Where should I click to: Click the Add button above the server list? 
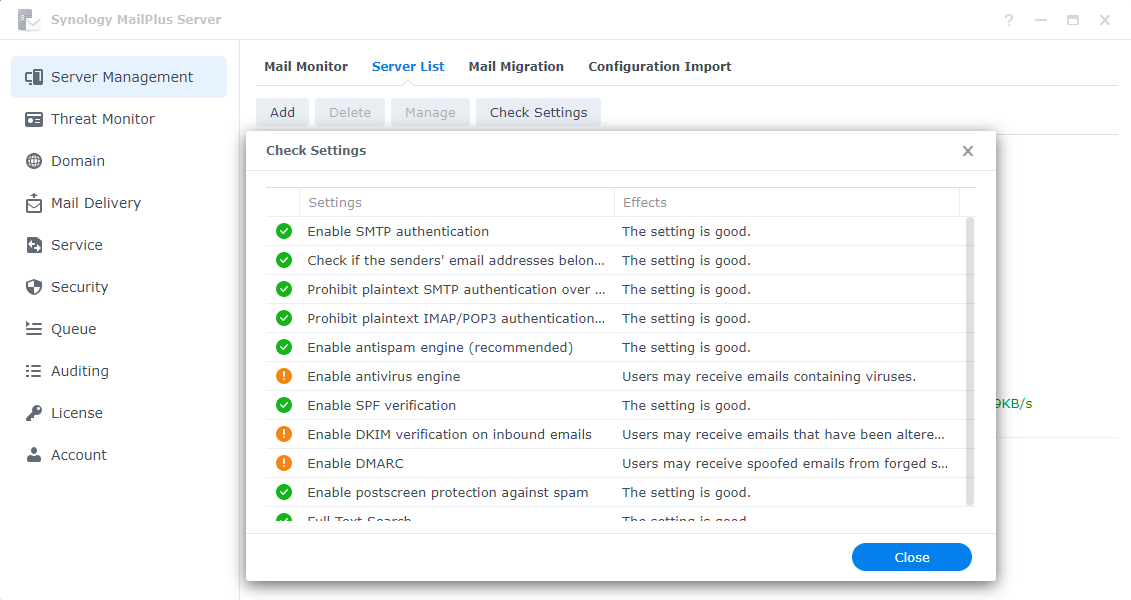(x=282, y=112)
